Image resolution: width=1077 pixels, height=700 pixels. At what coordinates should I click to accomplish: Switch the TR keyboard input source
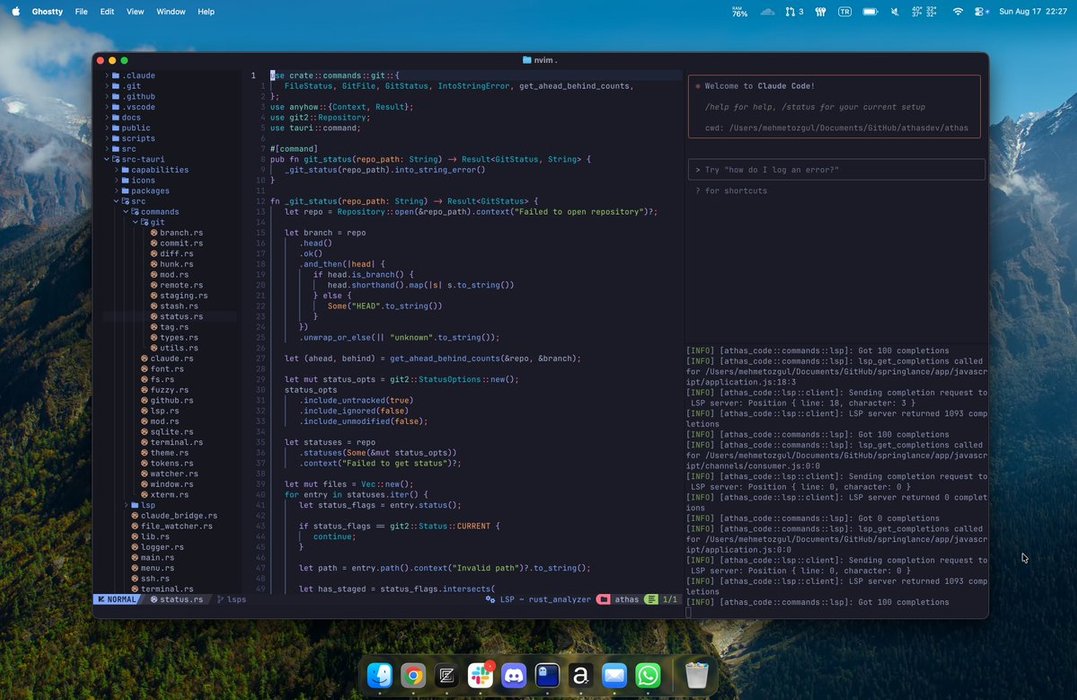[x=845, y=12]
